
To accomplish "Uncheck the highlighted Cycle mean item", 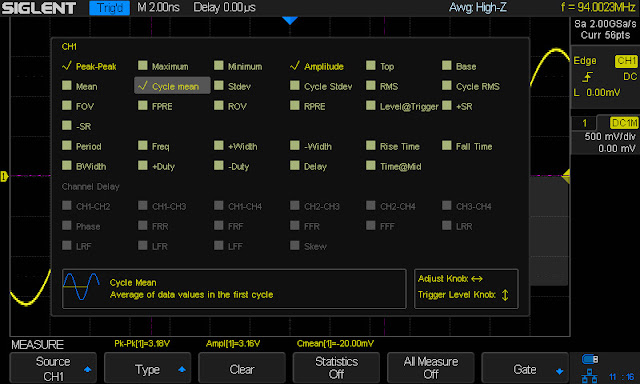I will click(172, 86).
